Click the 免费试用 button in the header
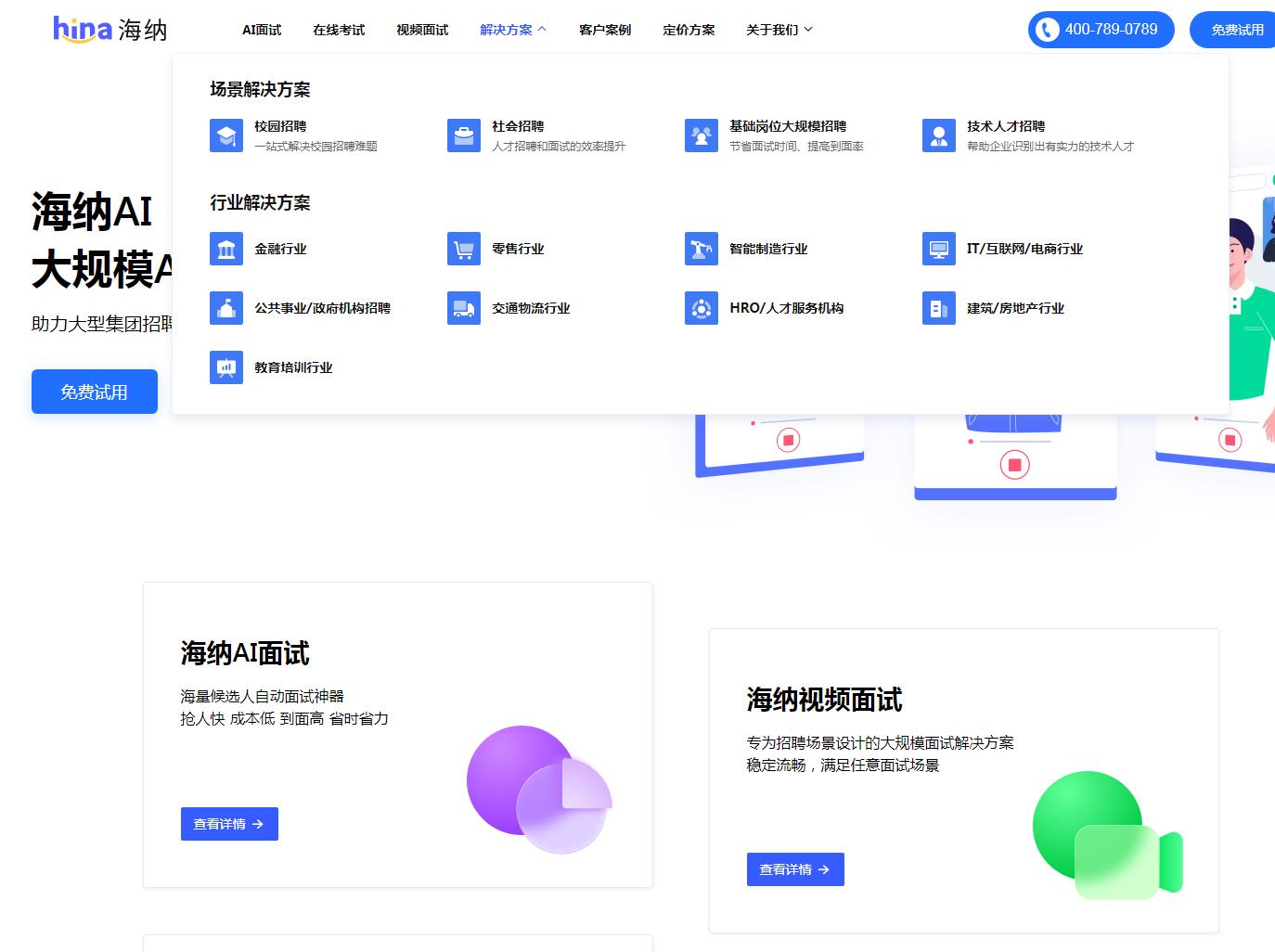 pyautogui.click(x=1233, y=30)
